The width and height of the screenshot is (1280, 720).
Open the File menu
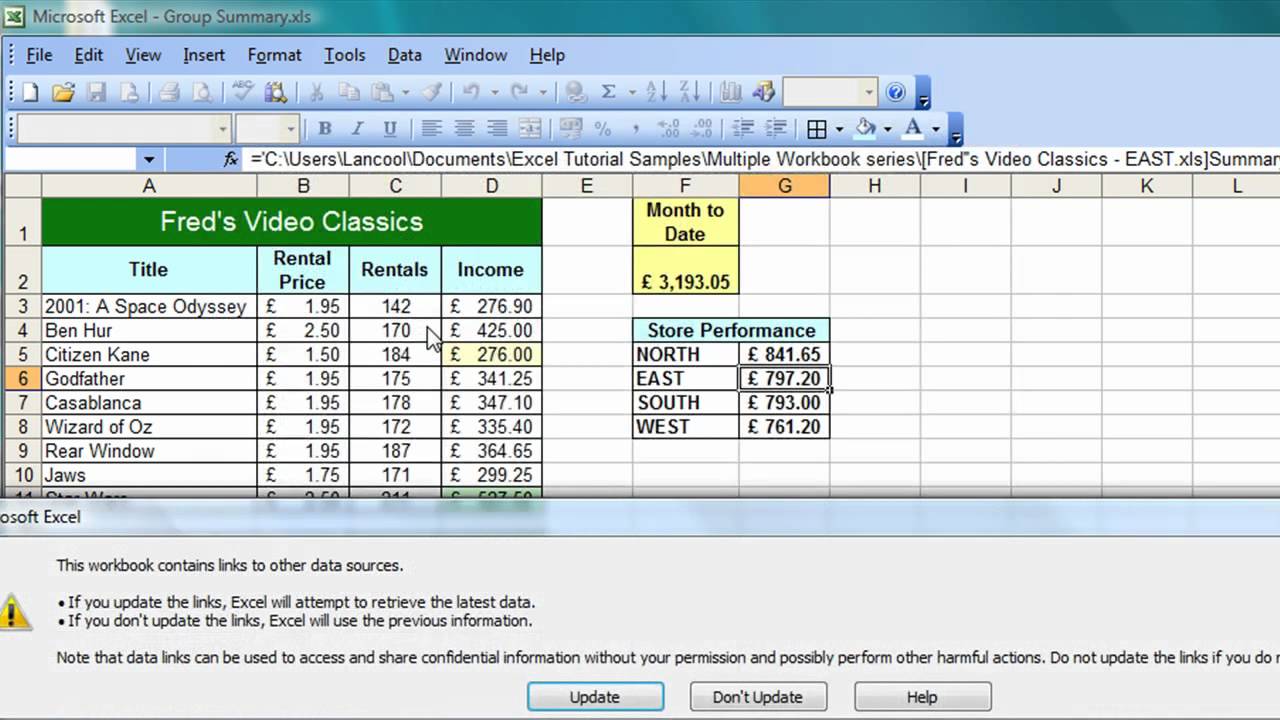(39, 55)
